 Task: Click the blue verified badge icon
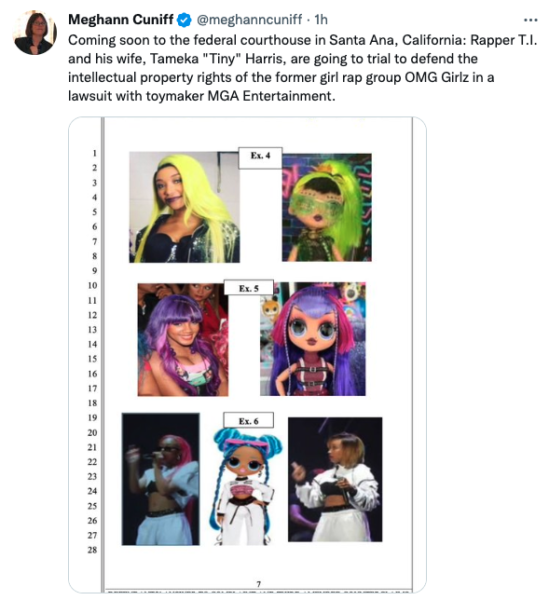click(x=185, y=20)
